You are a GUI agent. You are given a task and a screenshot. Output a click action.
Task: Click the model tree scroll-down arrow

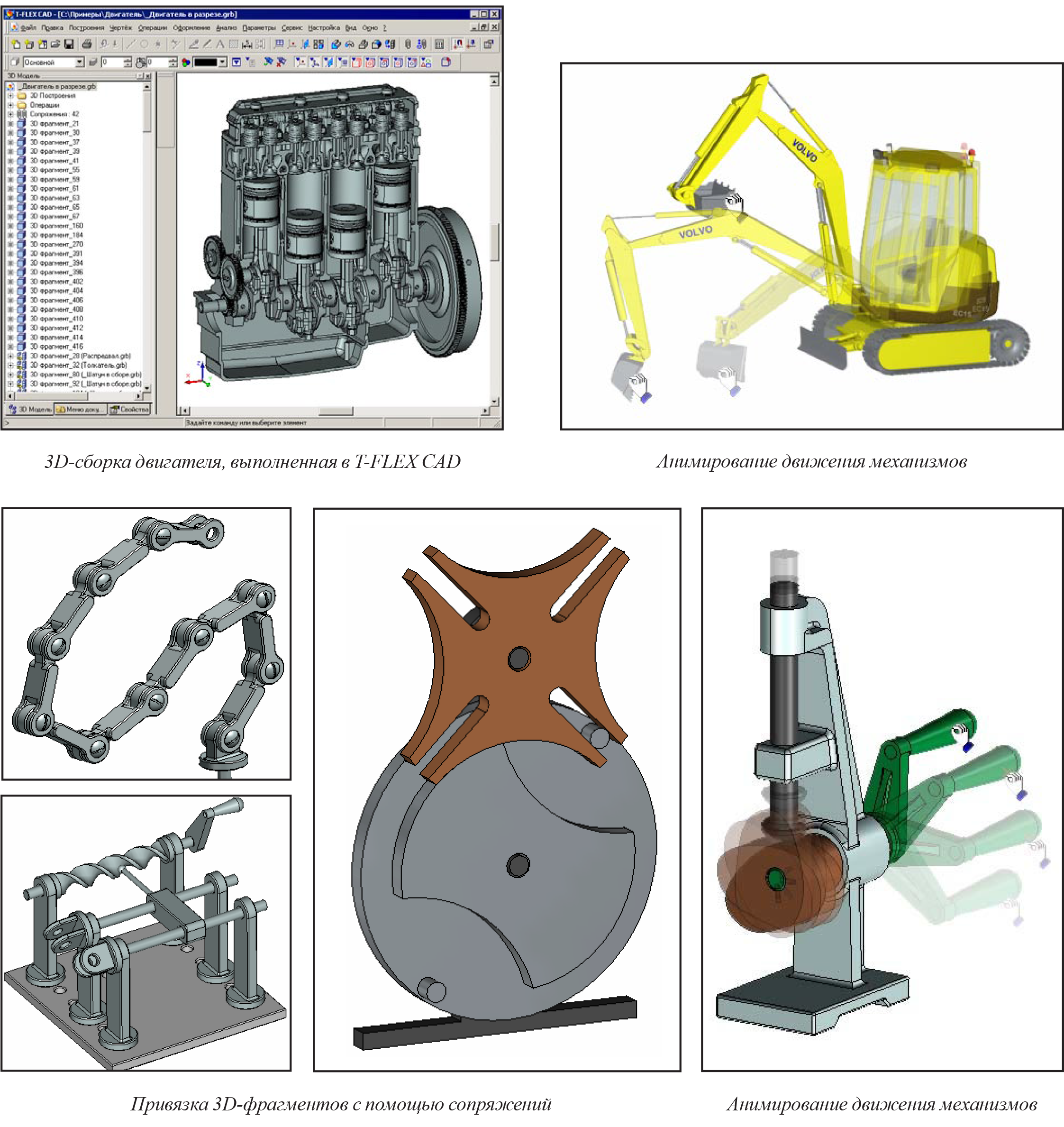[x=147, y=388]
